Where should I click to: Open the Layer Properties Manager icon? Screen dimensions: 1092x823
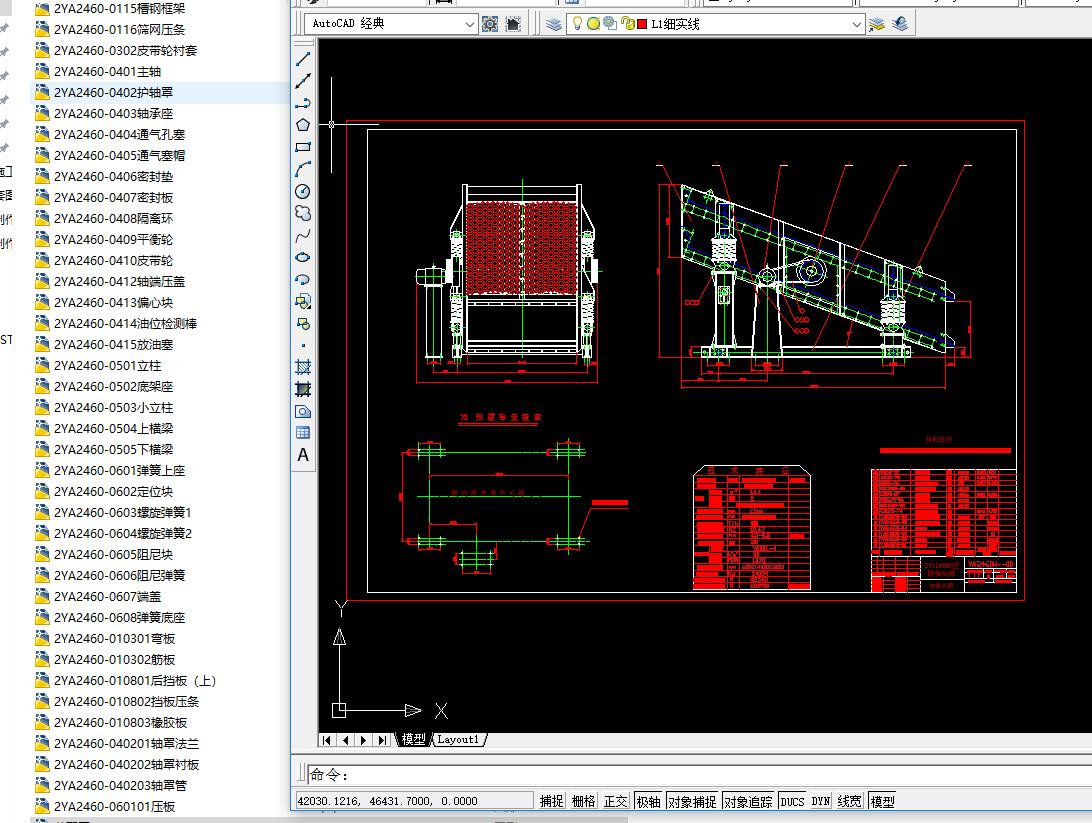coord(555,24)
